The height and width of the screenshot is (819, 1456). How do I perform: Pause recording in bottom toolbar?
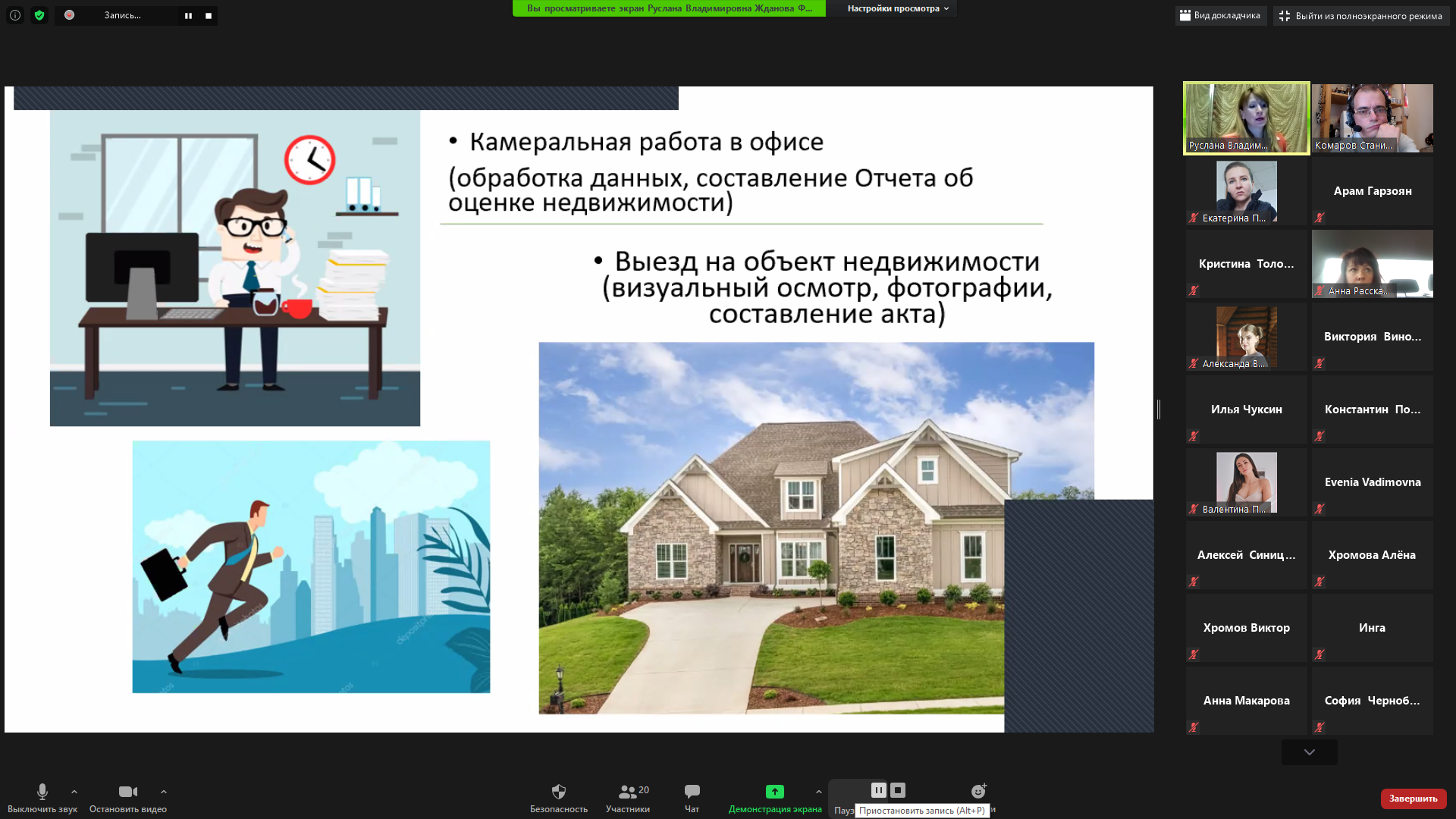coord(878,790)
